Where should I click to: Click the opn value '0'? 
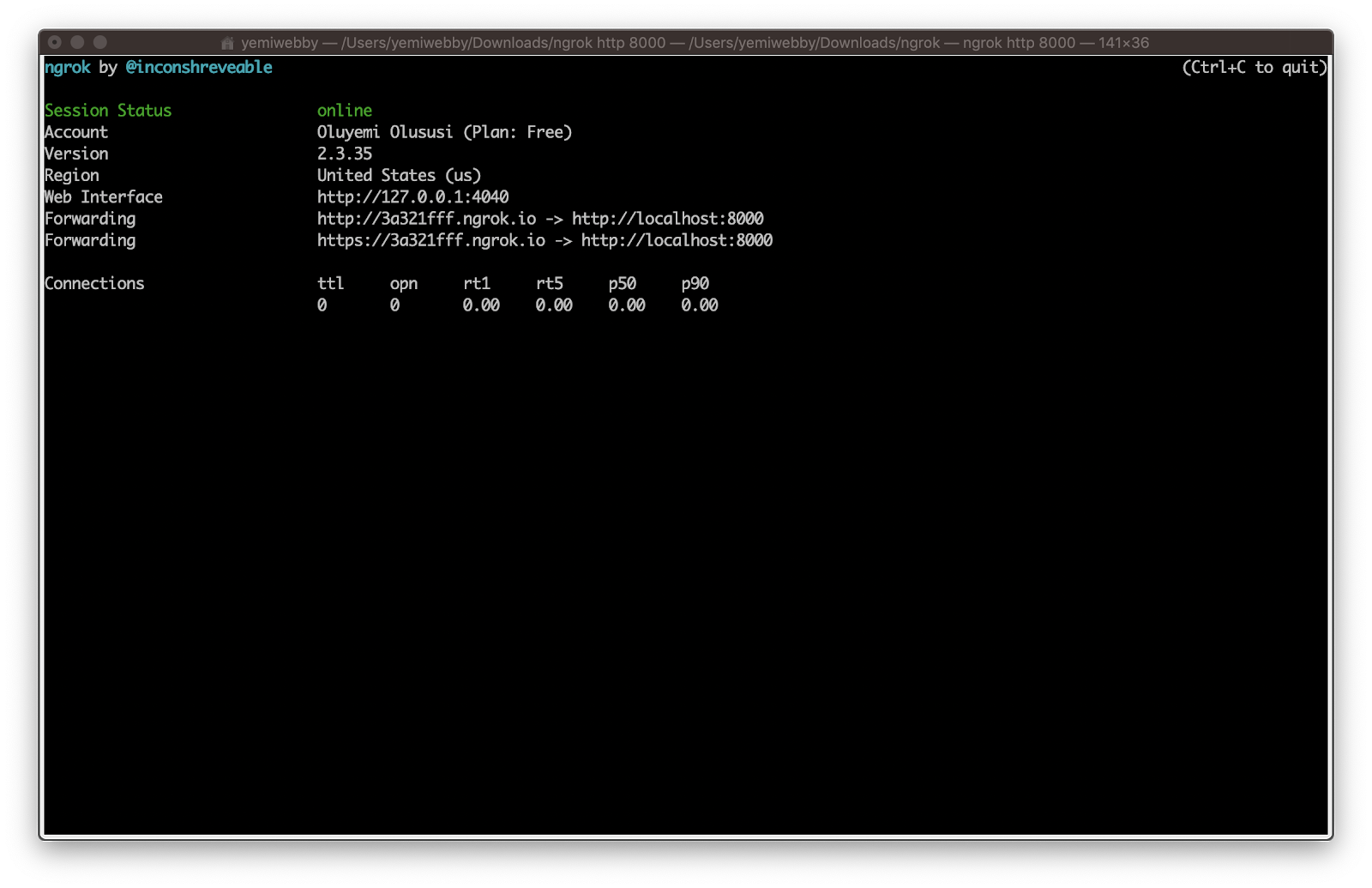pyautogui.click(x=394, y=305)
